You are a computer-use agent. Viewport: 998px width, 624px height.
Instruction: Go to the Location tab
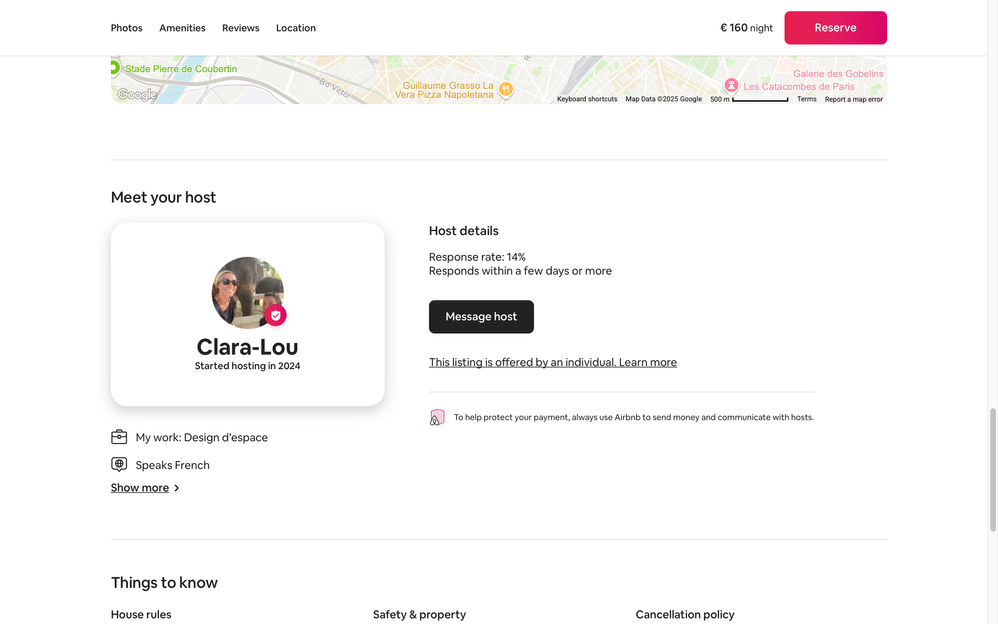click(x=296, y=28)
